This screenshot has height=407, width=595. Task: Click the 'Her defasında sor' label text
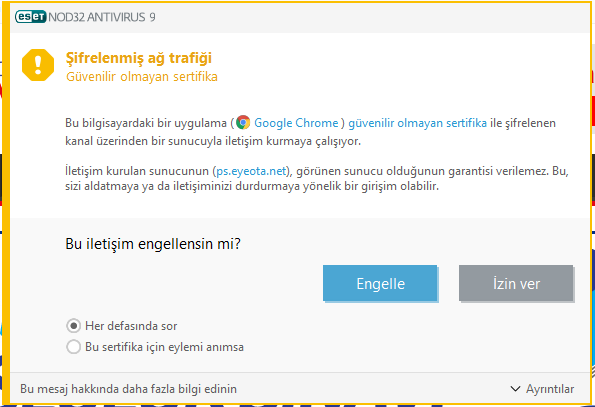coord(131,326)
